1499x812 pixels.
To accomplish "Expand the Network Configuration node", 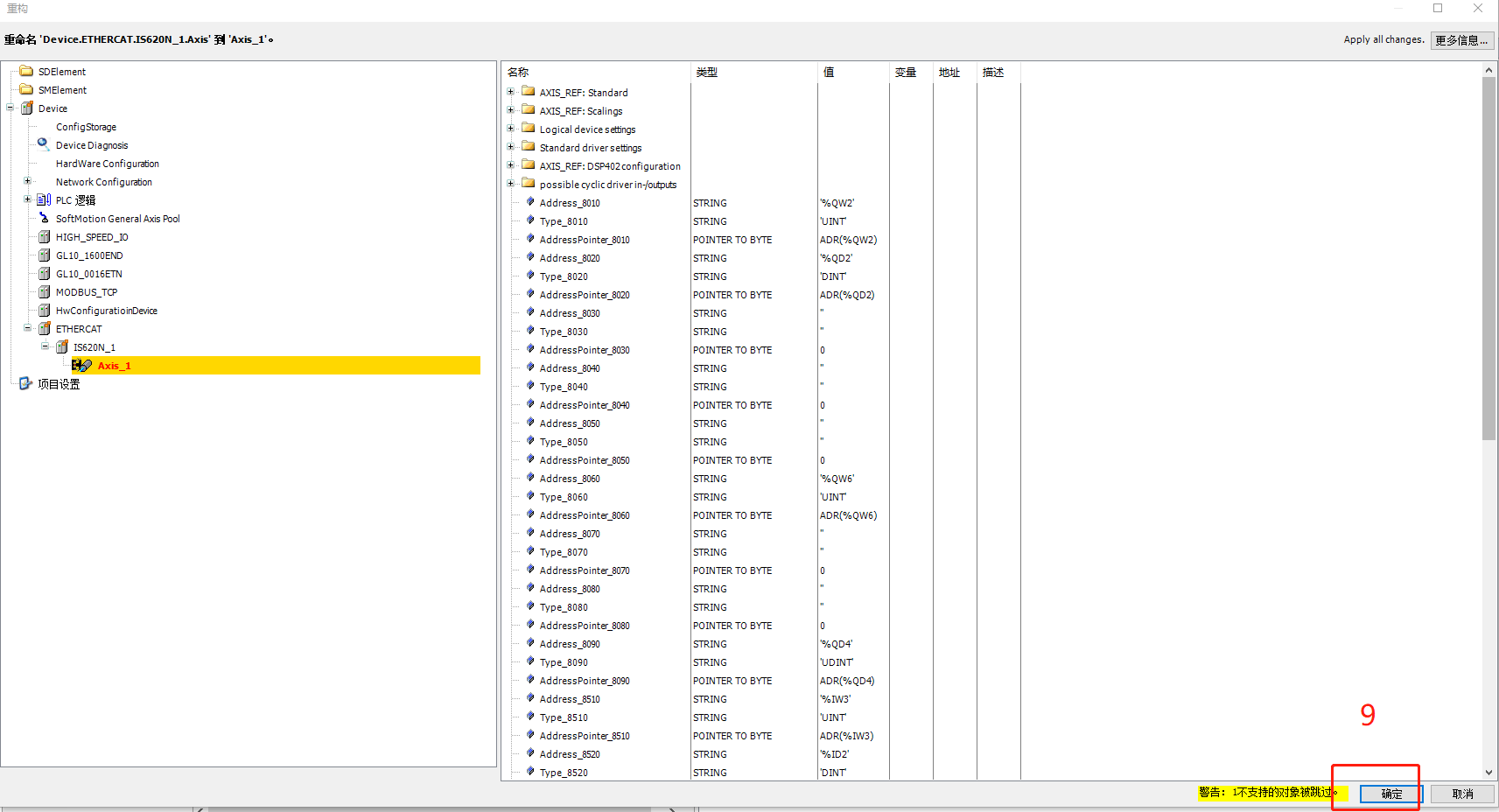I will pos(27,181).
